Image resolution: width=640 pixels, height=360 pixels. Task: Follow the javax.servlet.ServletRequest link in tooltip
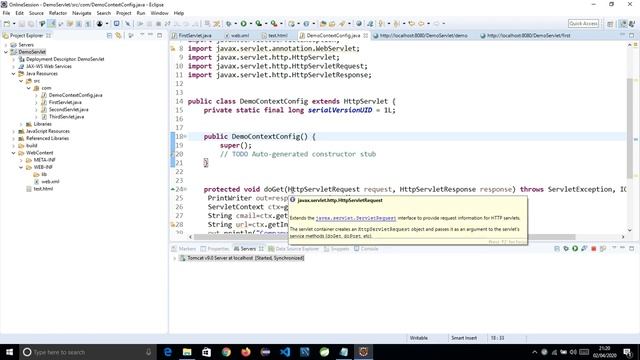coord(356,218)
